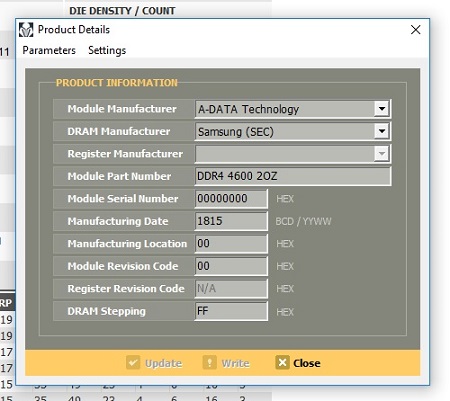
Task: Click the Write exclamation icon
Action: (209, 362)
